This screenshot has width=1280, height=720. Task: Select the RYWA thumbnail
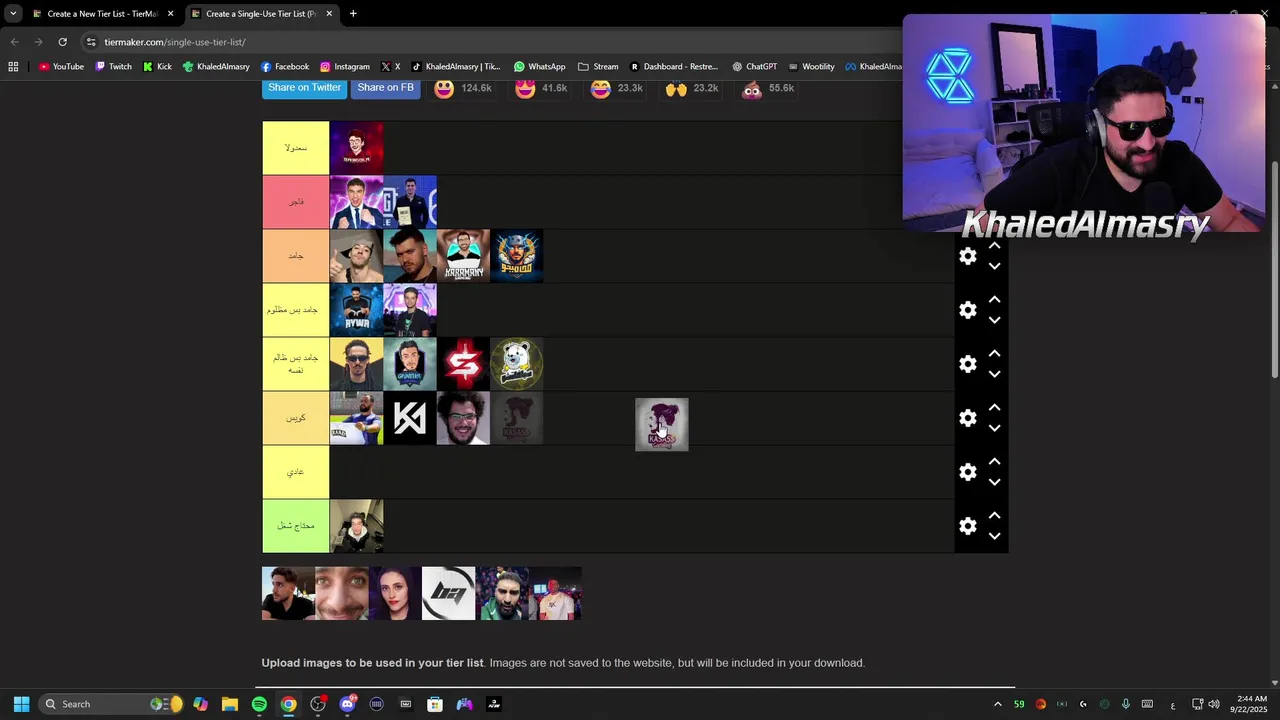point(356,310)
